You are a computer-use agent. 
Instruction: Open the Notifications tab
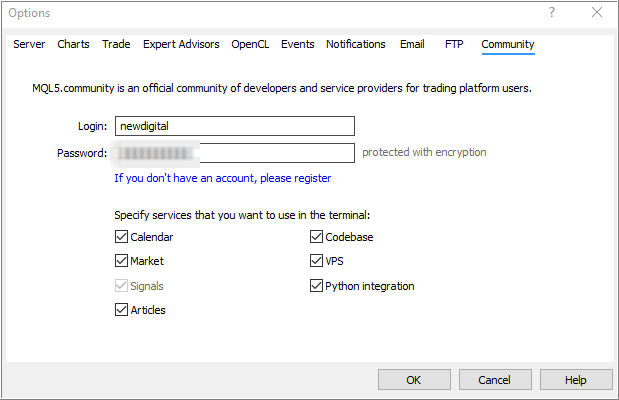tap(355, 44)
